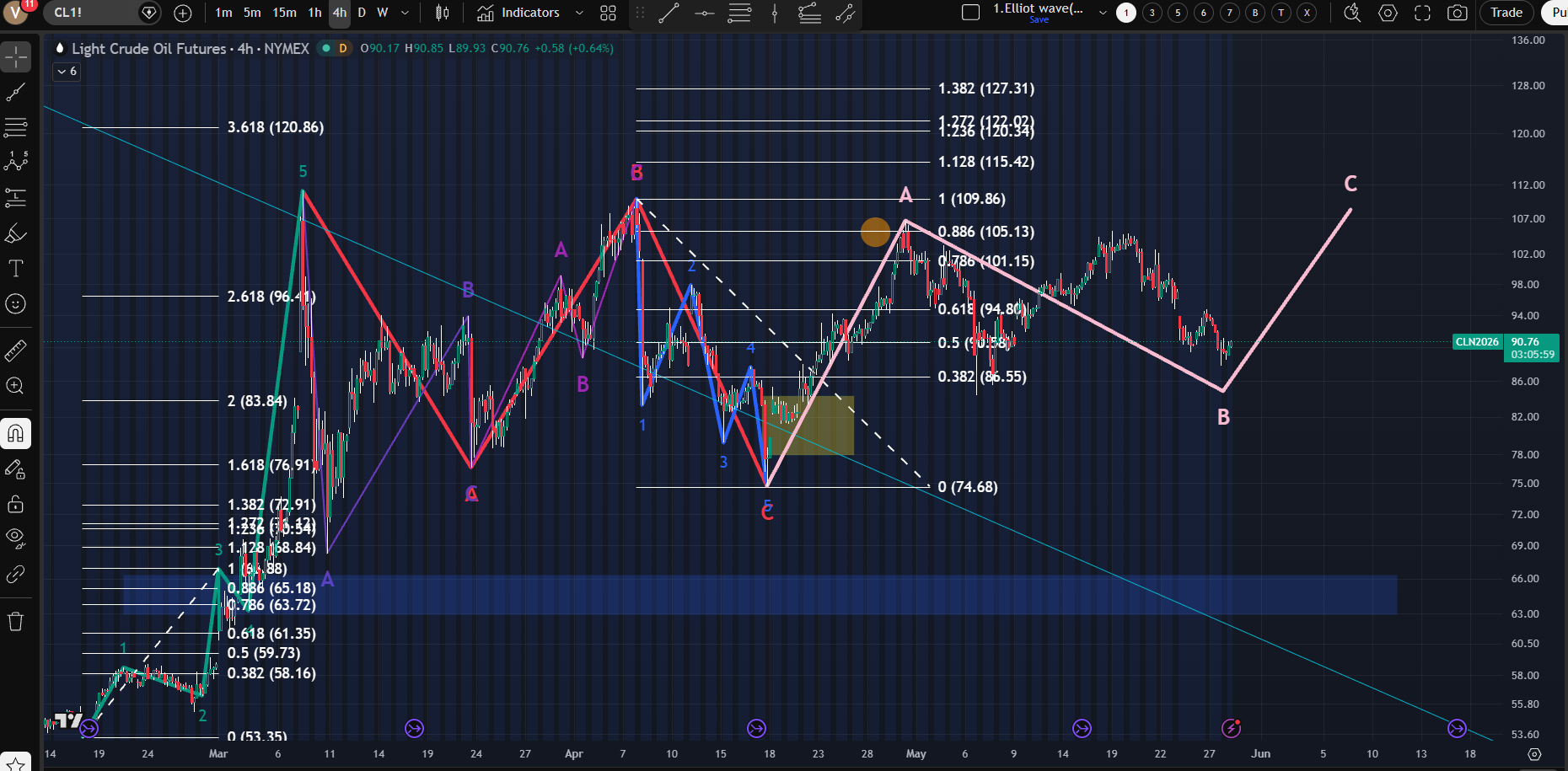Select layout tab 1
This screenshot has height=771, width=1568.
[x=1126, y=13]
